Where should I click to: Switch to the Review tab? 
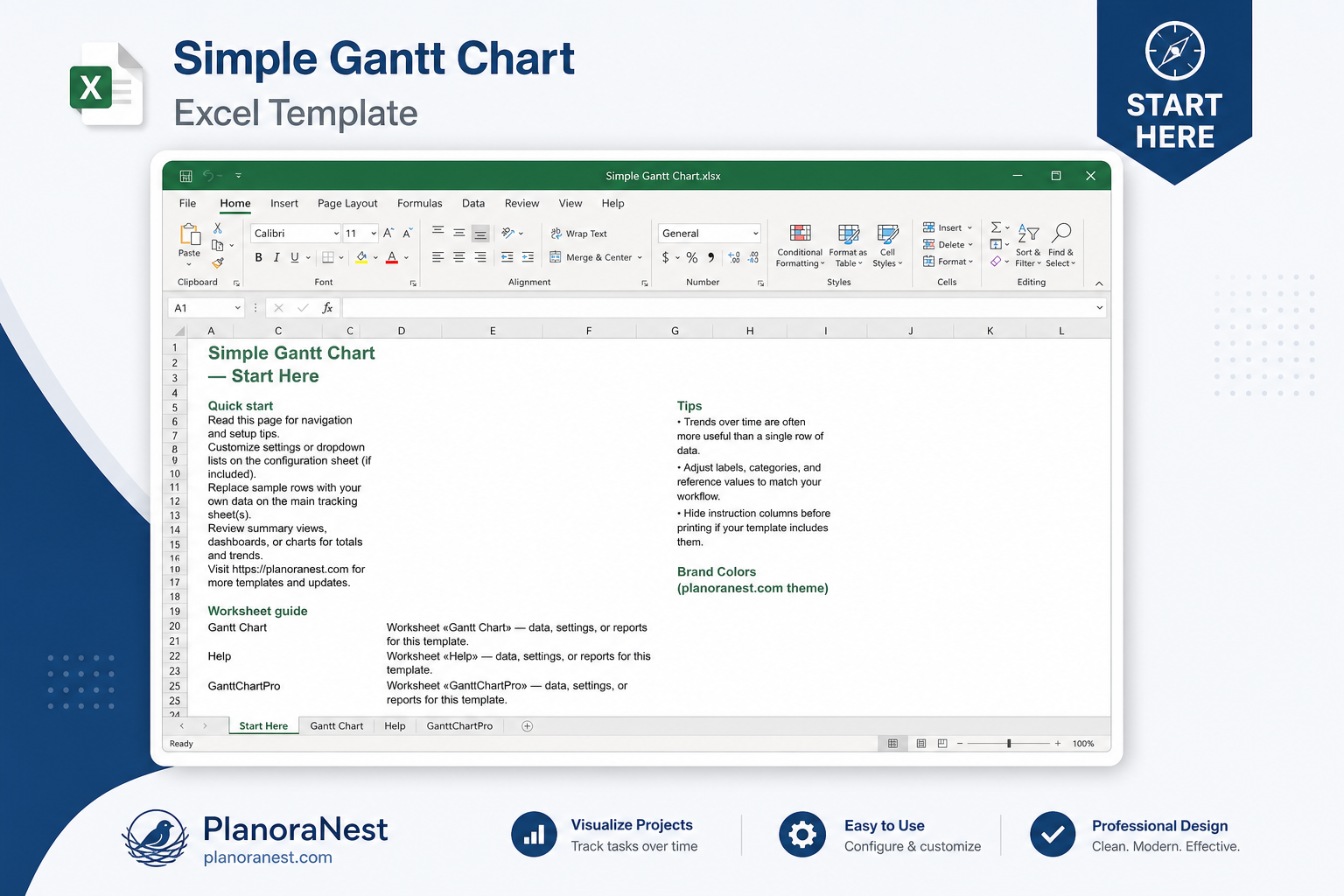pyautogui.click(x=521, y=203)
